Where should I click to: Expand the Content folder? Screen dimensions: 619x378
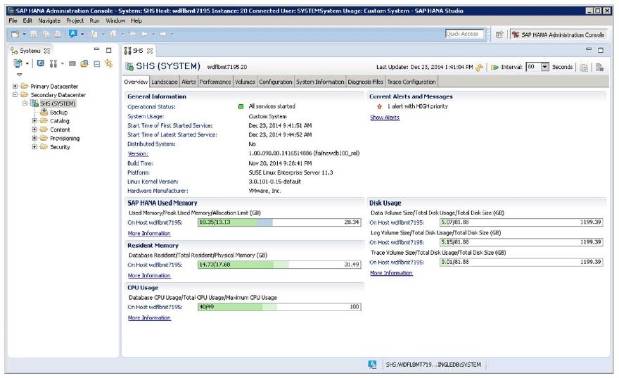tap(34, 129)
